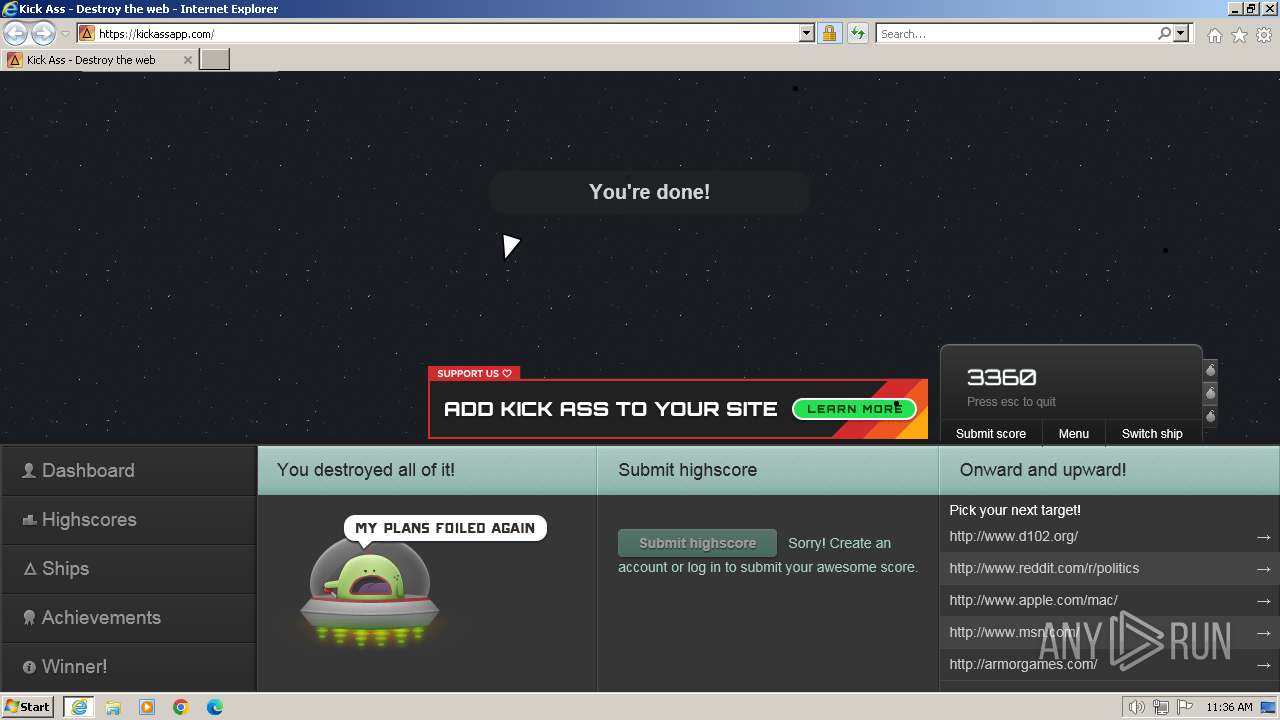
Task: Open Chrome taskbar icon
Action: 181,706
